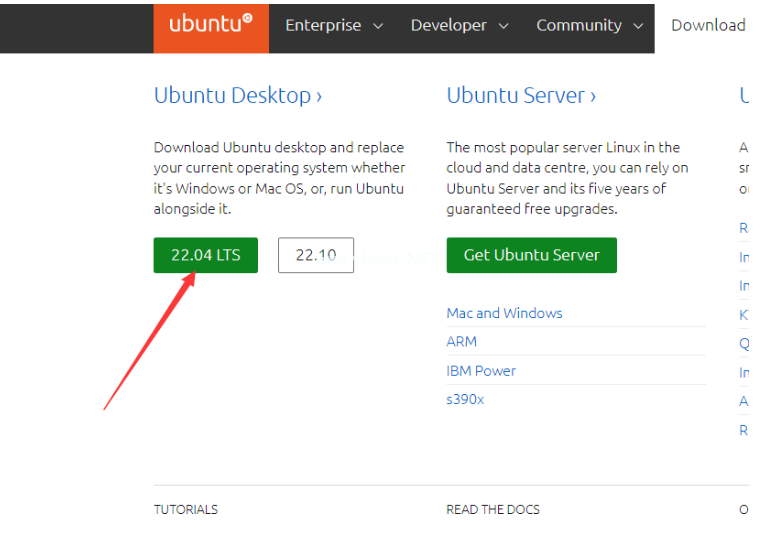Image resolution: width=765 pixels, height=535 pixels.
Task: Open the Ubuntu Desktop heading link
Action: point(238,96)
